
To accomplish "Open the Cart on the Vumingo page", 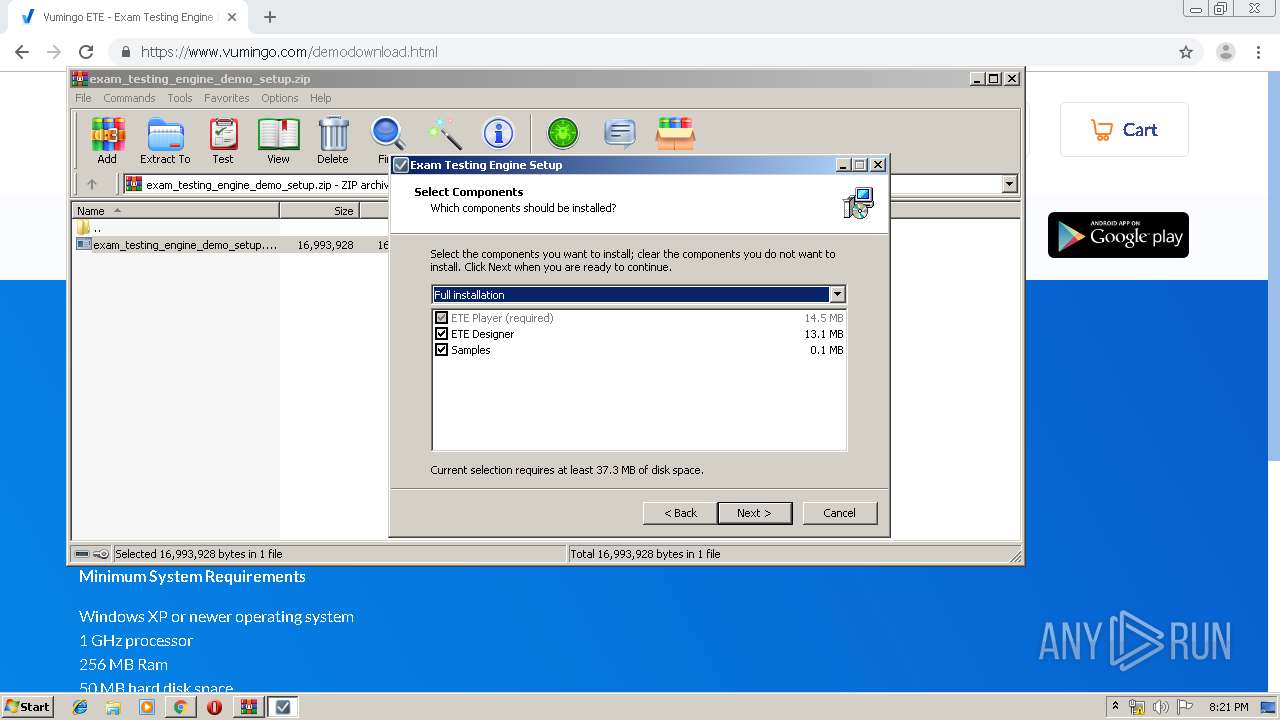I will click(x=1124, y=130).
